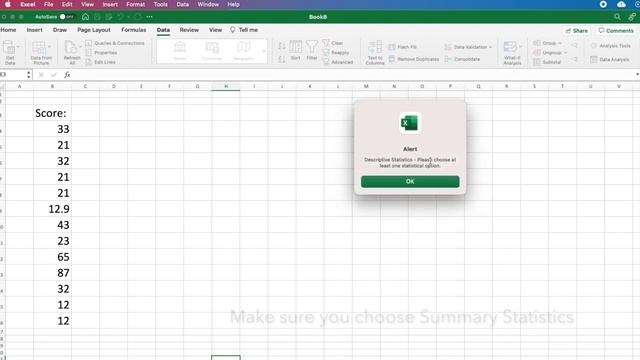Expand the data types gallery arrow
640x360 pixels.
pyautogui.click(x=263, y=51)
